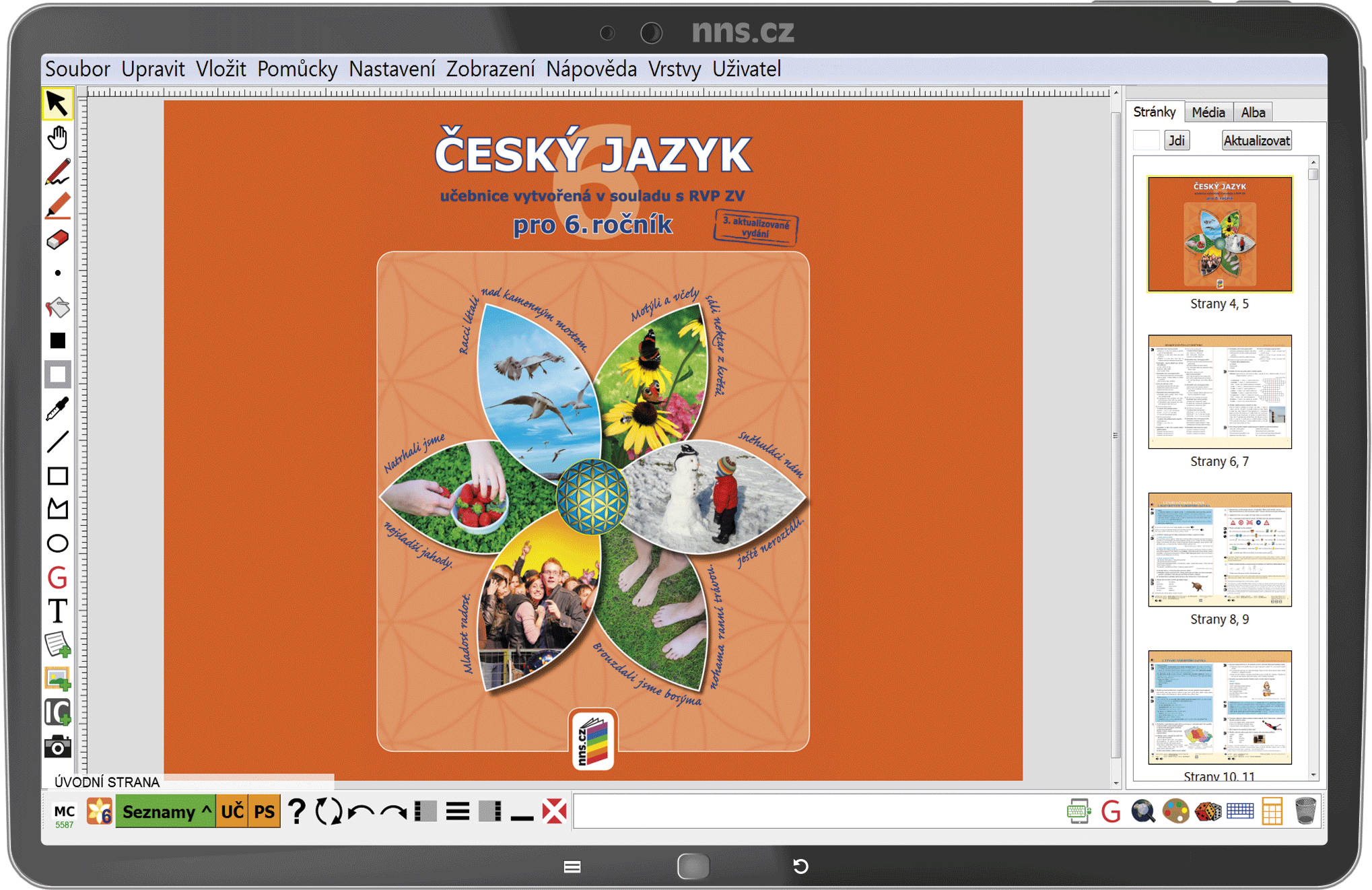The height and width of the screenshot is (890, 1372).
Task: Open the Pomůcky menu
Action: coord(297,69)
